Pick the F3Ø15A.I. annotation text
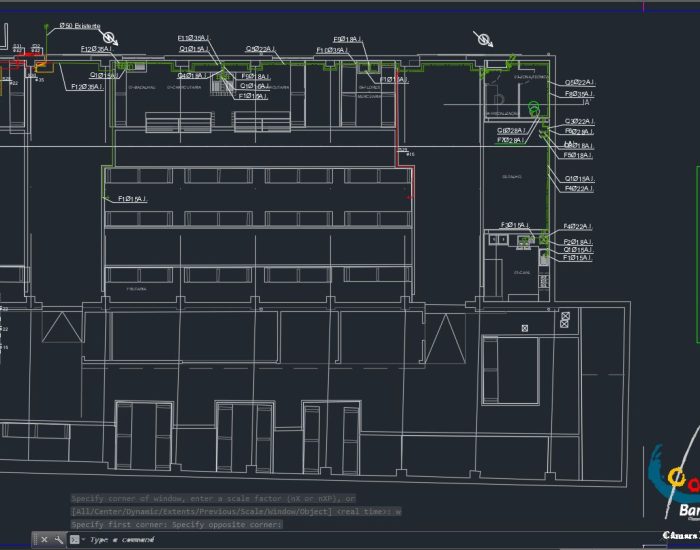The image size is (700, 550). pos(516,225)
